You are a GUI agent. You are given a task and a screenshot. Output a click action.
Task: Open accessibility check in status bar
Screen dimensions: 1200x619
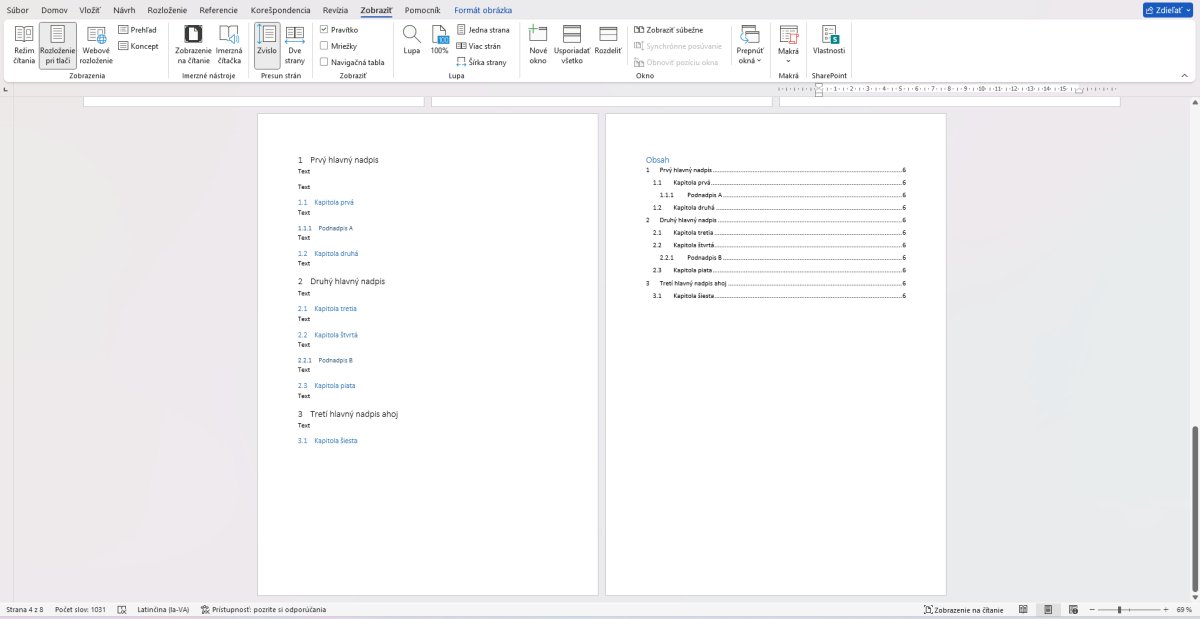tap(263, 609)
